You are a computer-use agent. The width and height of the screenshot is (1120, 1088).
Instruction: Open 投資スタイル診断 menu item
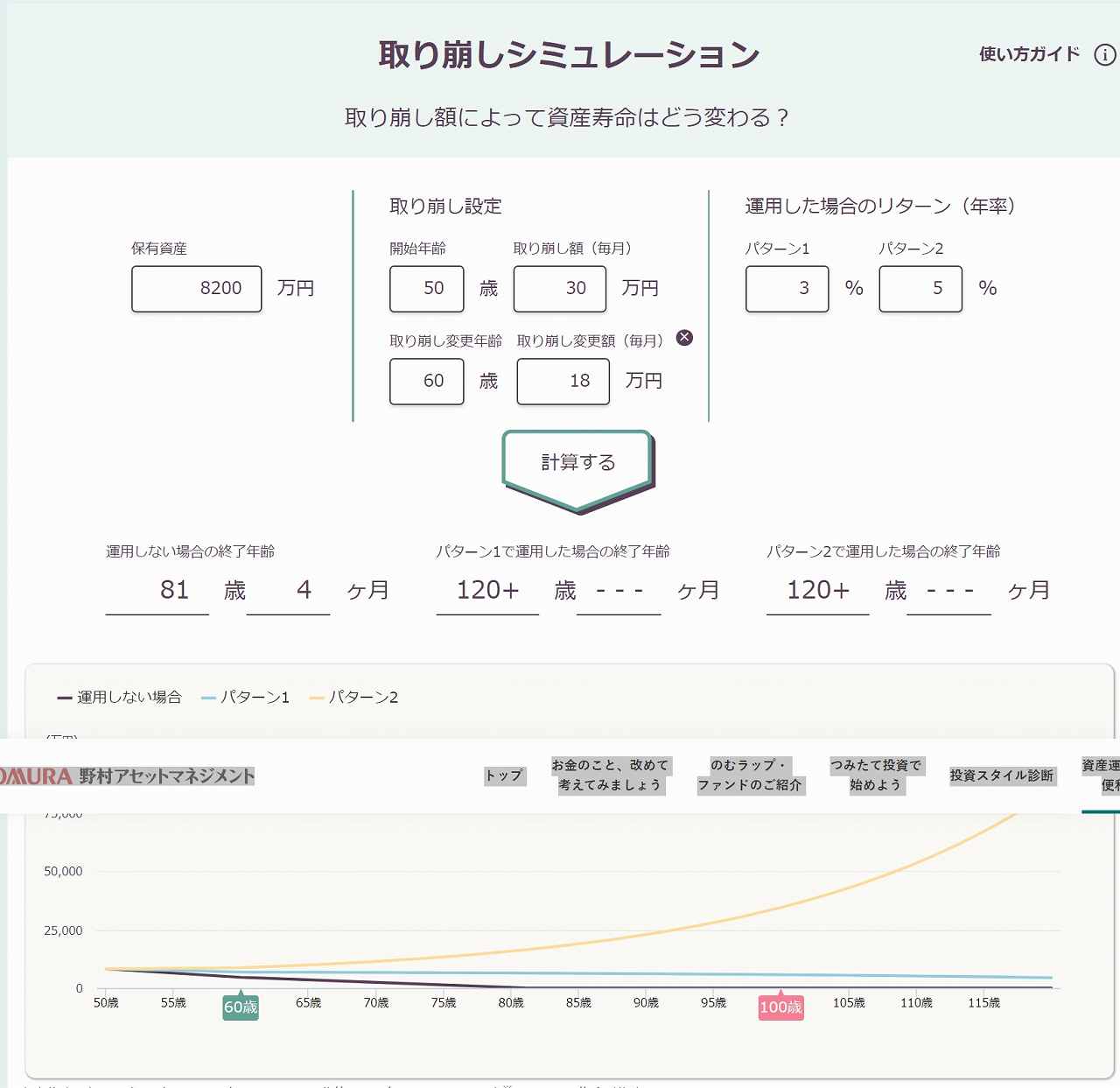click(1002, 776)
